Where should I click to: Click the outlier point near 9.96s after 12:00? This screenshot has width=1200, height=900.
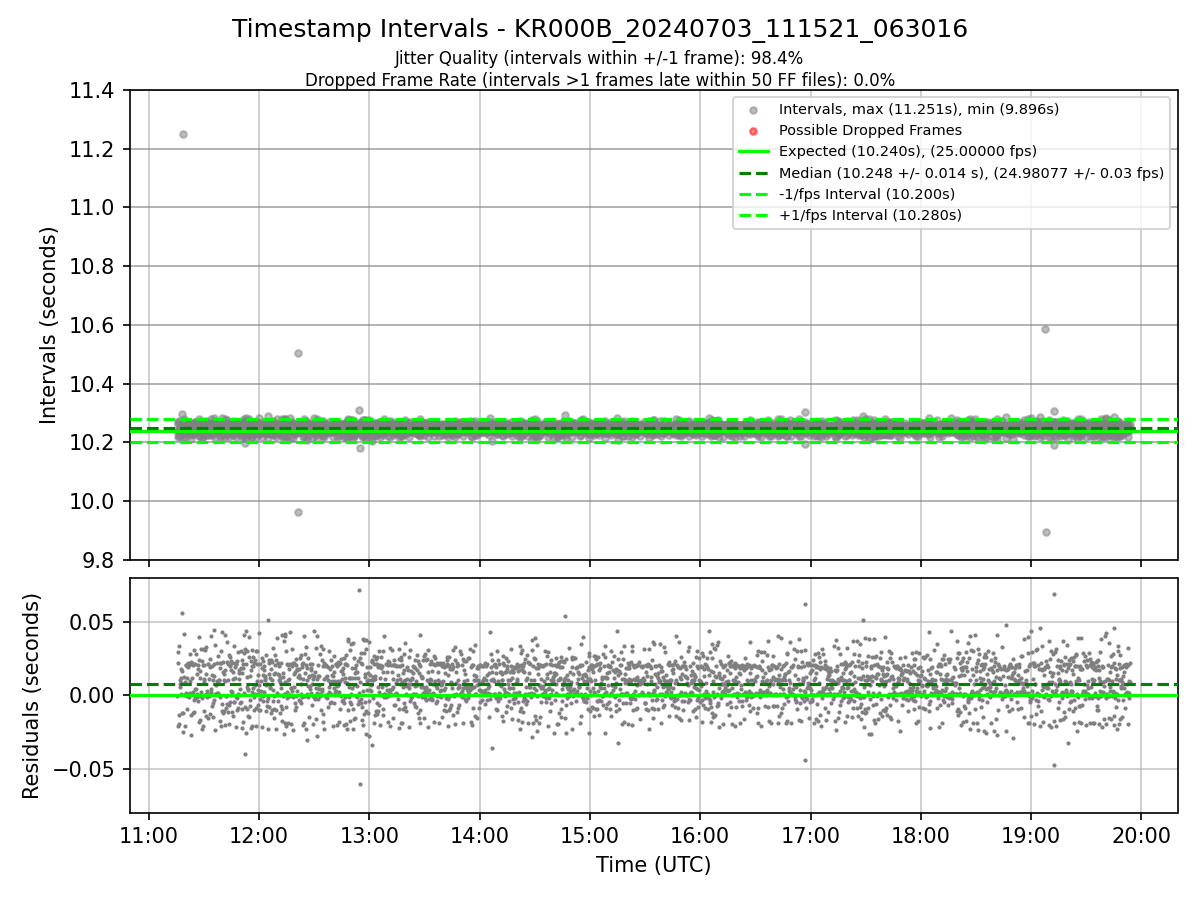[x=298, y=512]
